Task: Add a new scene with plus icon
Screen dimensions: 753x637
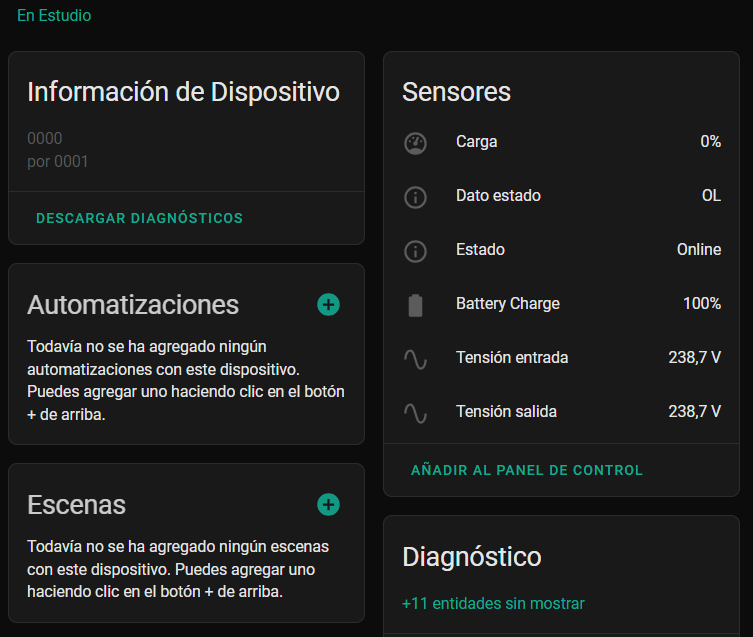Action: click(x=328, y=505)
